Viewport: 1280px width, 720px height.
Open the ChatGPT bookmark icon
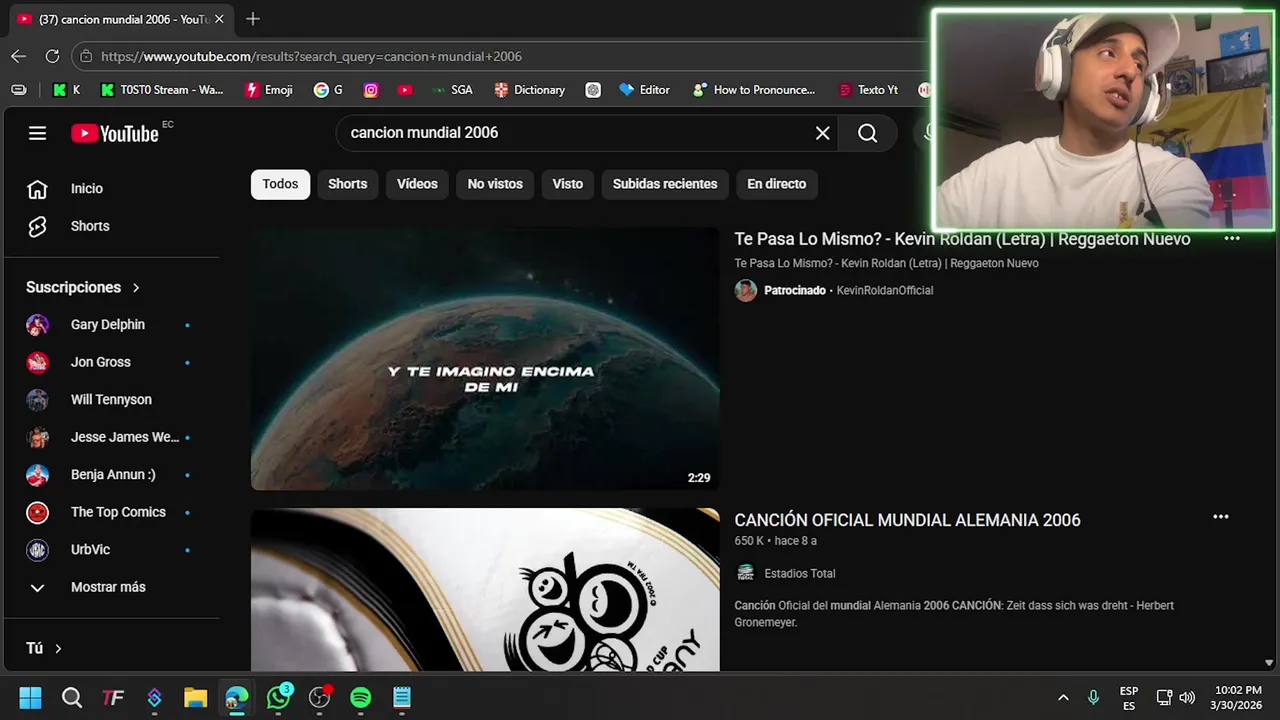click(593, 90)
